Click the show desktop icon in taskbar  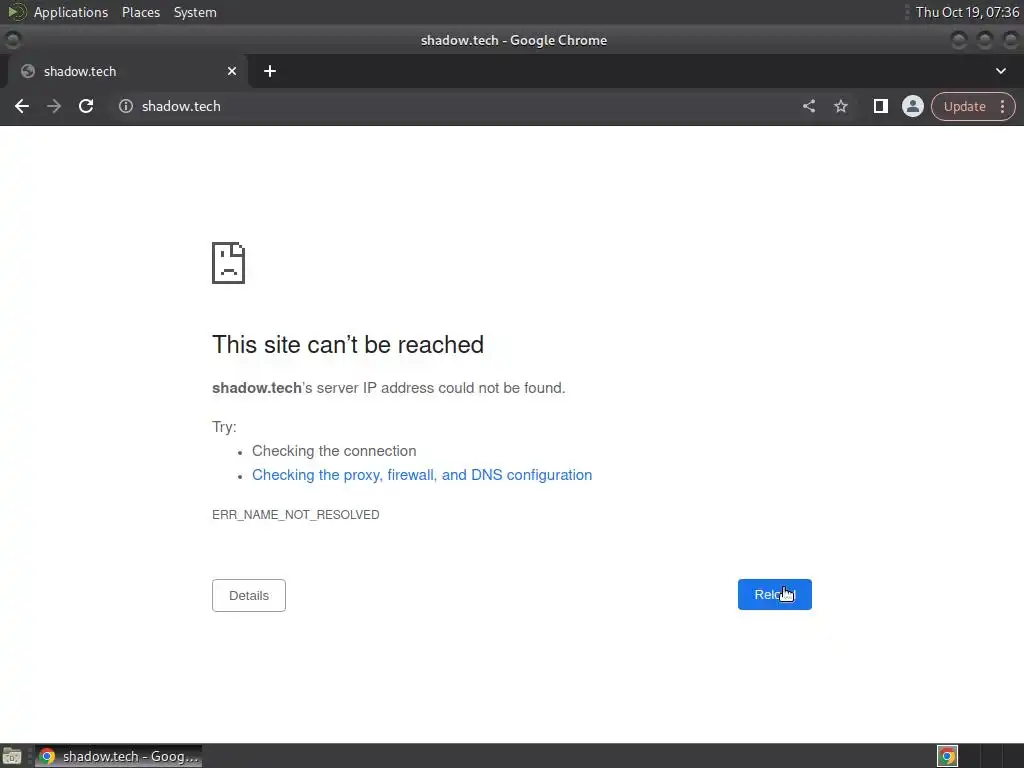pyautogui.click(x=12, y=756)
